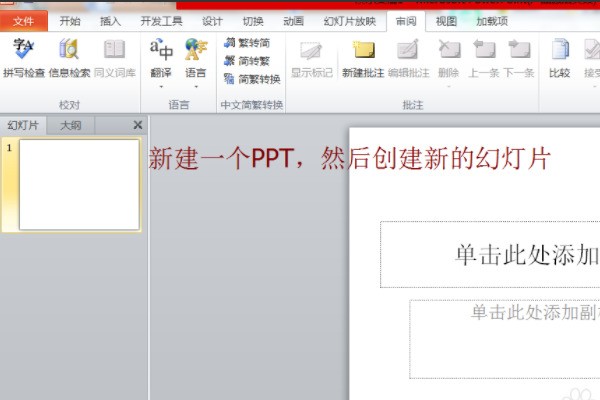This screenshot has height=400, width=600.
Task: Switch to the 幻灯片放映 ribbon tab
Action: point(350,21)
